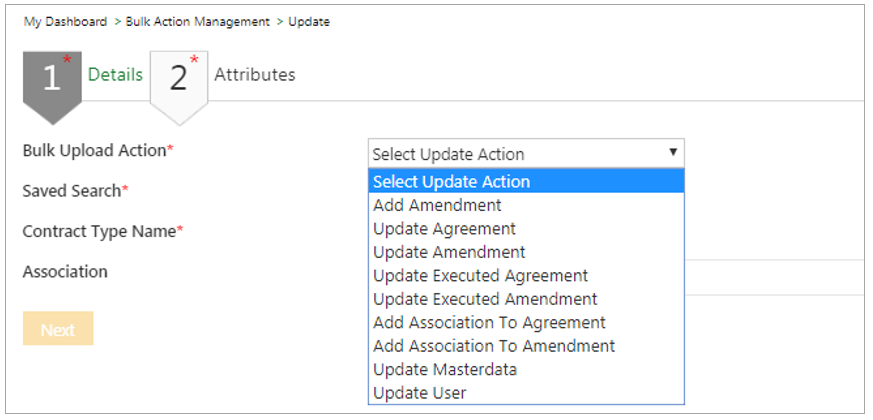Pick 'Update Agreement' option
This screenshot has width=873, height=420.
(444, 229)
